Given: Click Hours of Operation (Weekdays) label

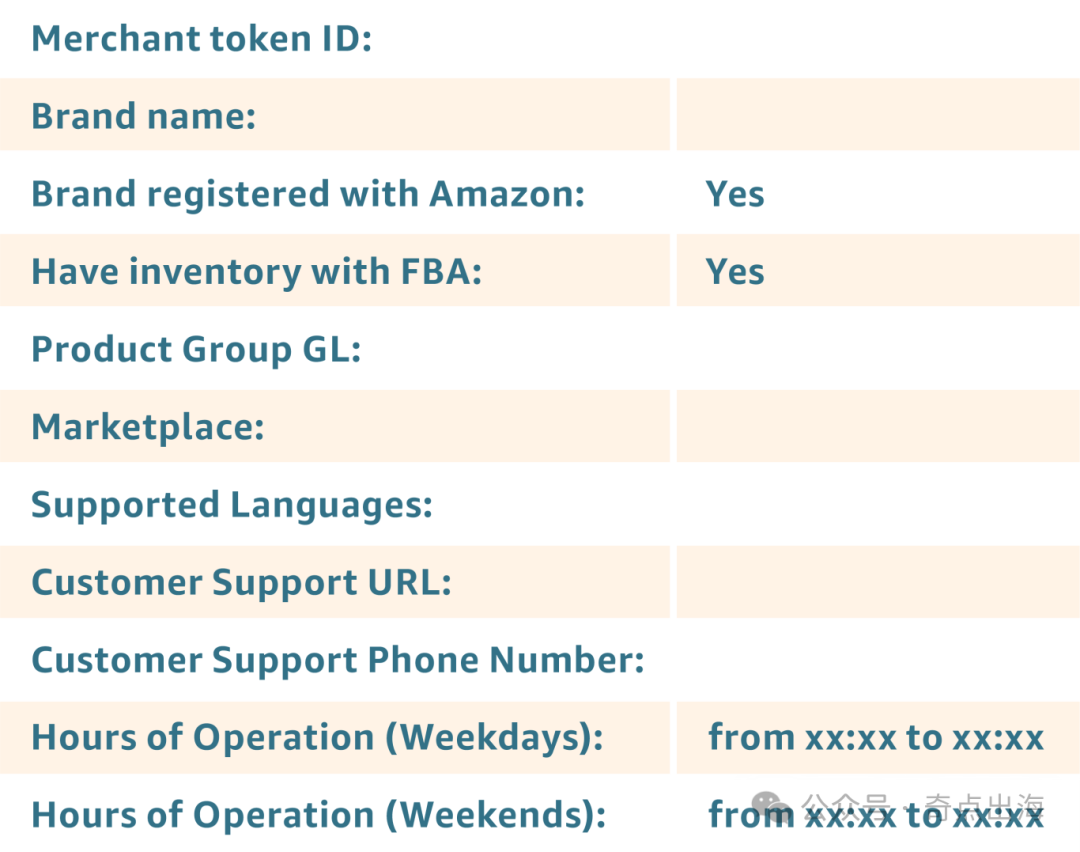Looking at the screenshot, I should tap(318, 738).
